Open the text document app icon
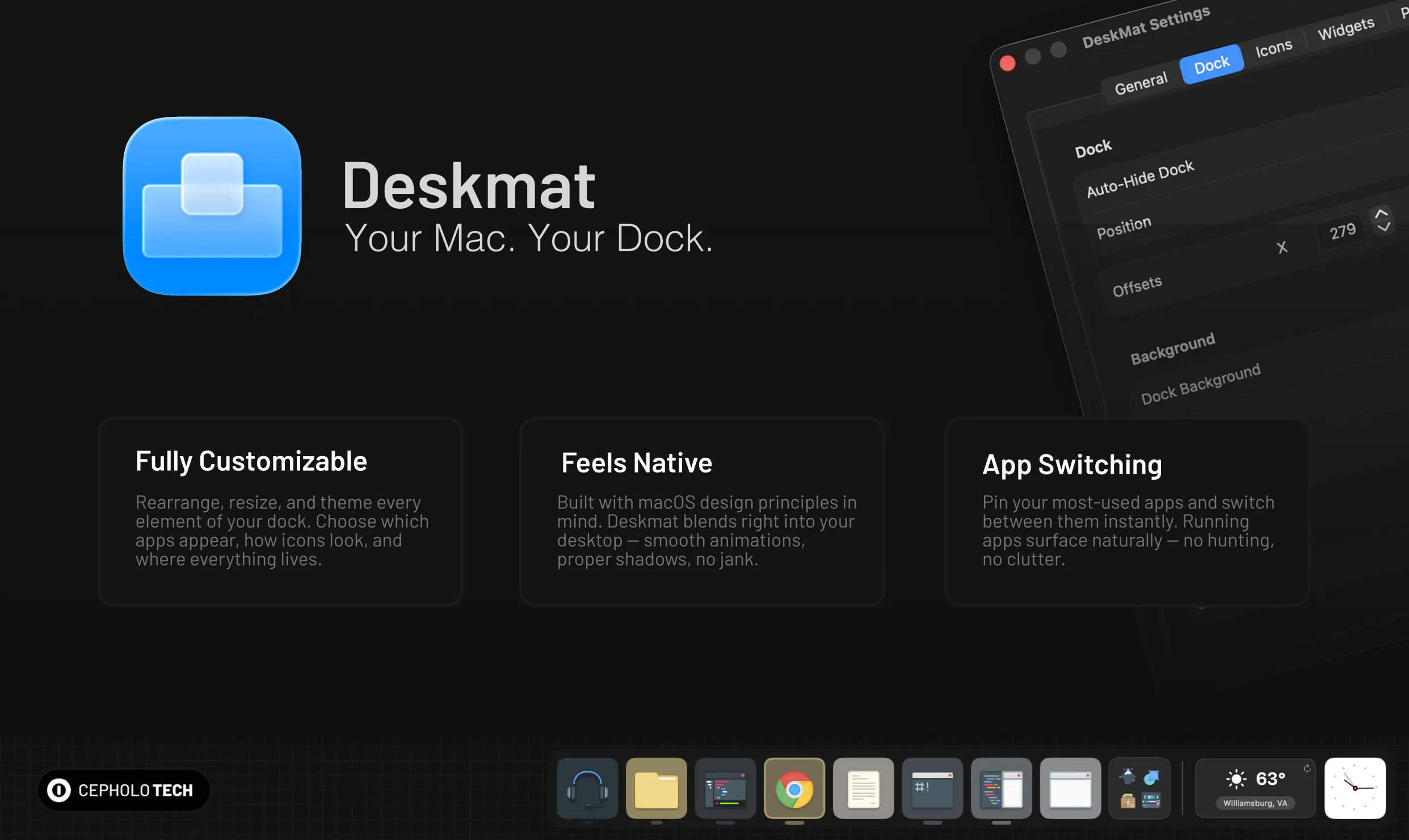The width and height of the screenshot is (1409, 840). coord(863,788)
